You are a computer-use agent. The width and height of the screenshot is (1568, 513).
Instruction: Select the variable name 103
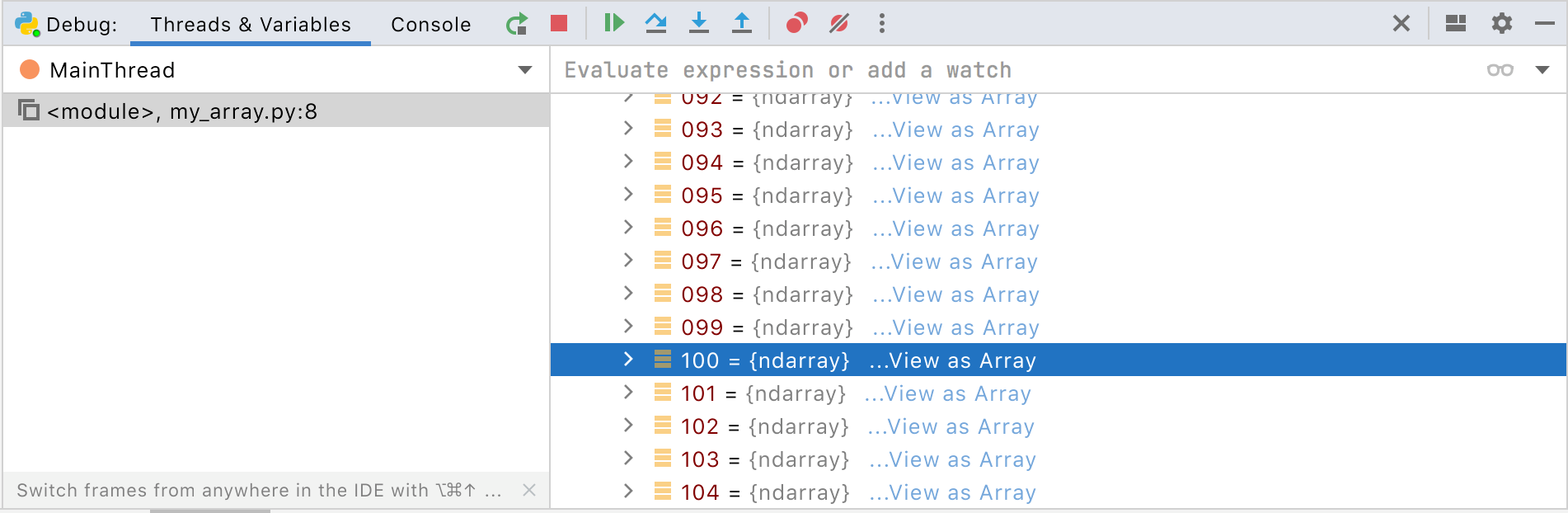coord(700,459)
